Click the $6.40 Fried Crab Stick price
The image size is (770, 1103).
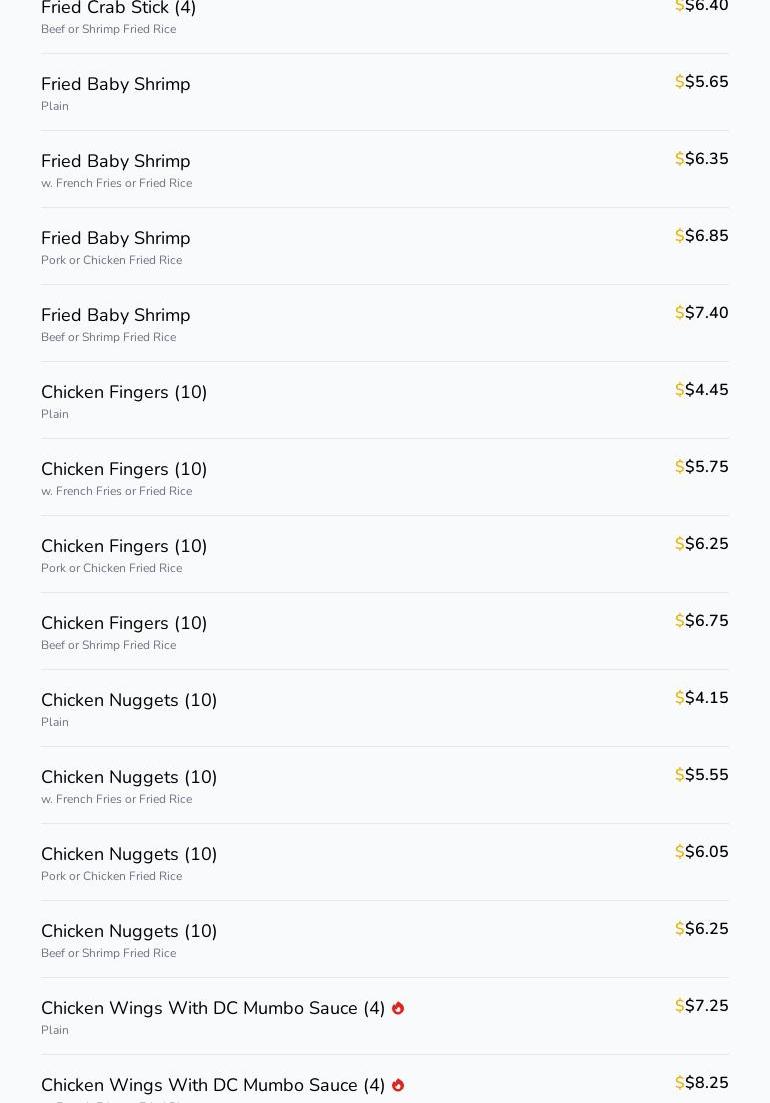(702, 6)
